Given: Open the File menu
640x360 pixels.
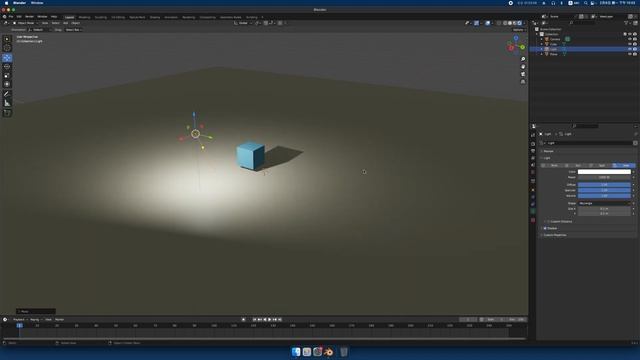Looking at the screenshot, I should pos(11,17).
